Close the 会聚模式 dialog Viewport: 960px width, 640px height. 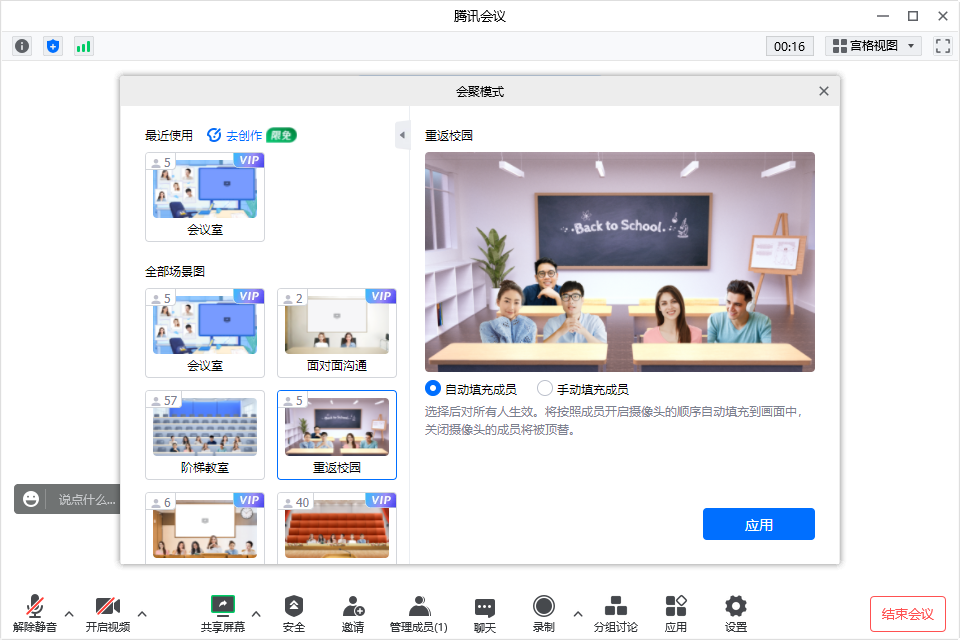(x=824, y=91)
